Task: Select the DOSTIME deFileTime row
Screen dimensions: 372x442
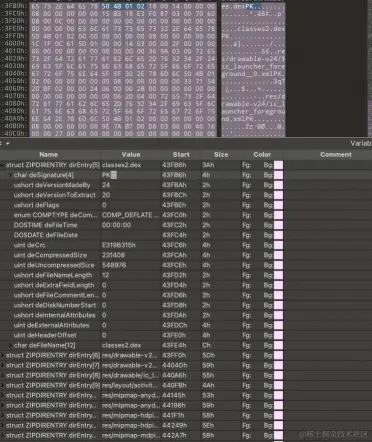Action: (186, 225)
